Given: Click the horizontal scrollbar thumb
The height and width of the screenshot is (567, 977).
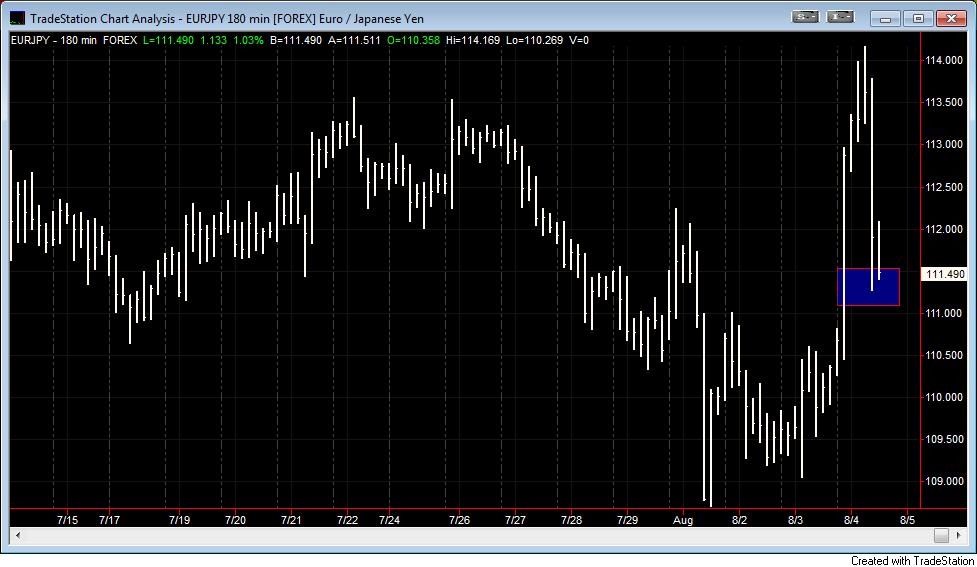Looking at the screenshot, I should coord(941,535).
